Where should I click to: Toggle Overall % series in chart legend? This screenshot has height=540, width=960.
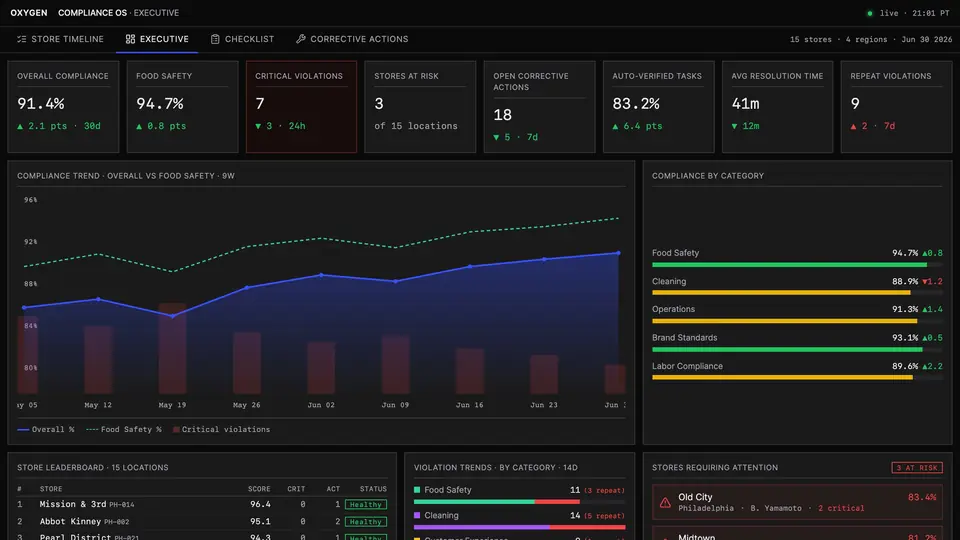click(x=46, y=430)
